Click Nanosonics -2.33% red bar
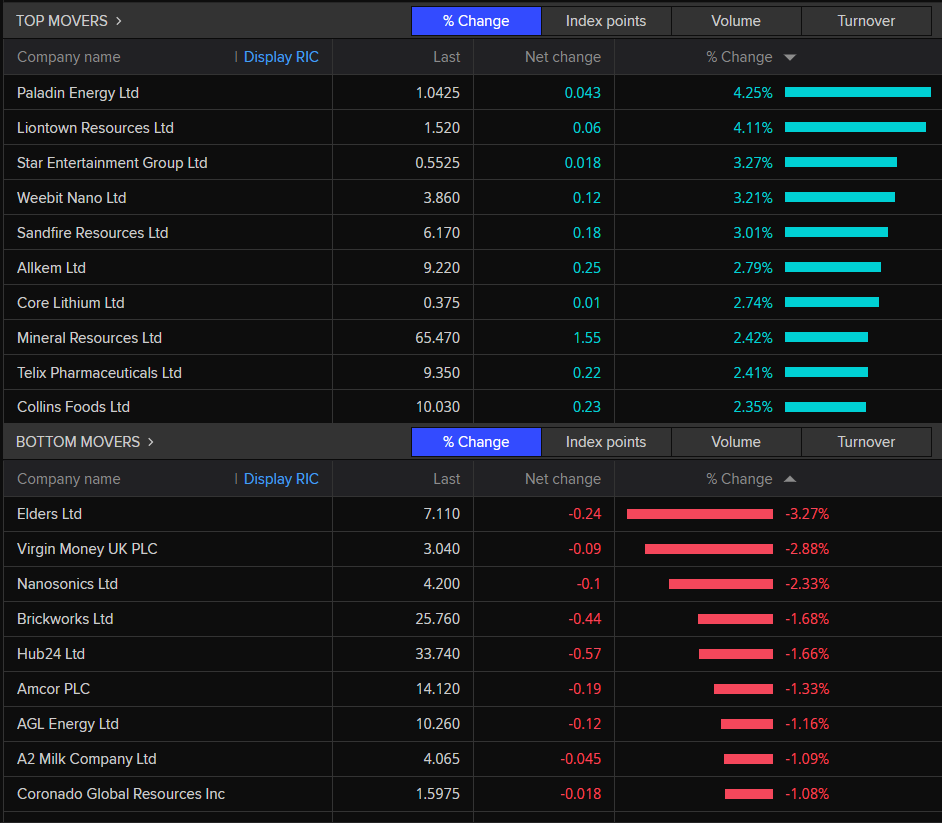 coord(721,584)
